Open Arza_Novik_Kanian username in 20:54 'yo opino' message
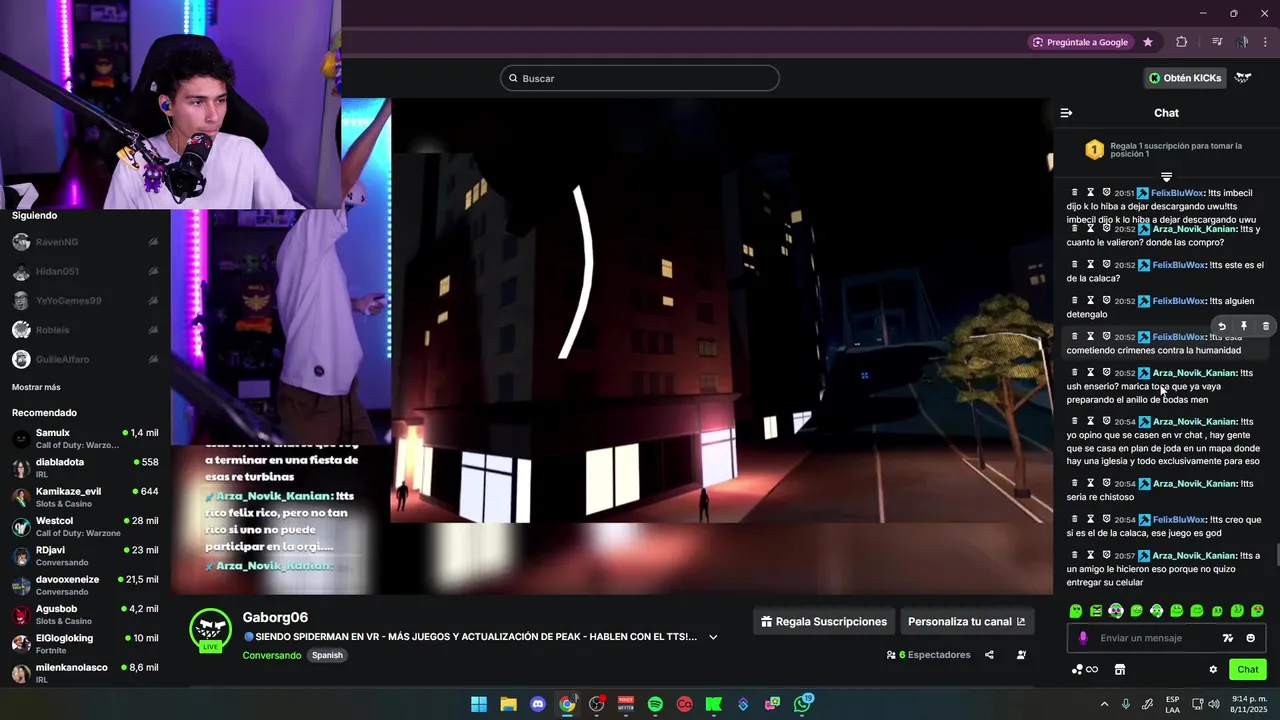The width and height of the screenshot is (1280, 720). tap(1195, 422)
